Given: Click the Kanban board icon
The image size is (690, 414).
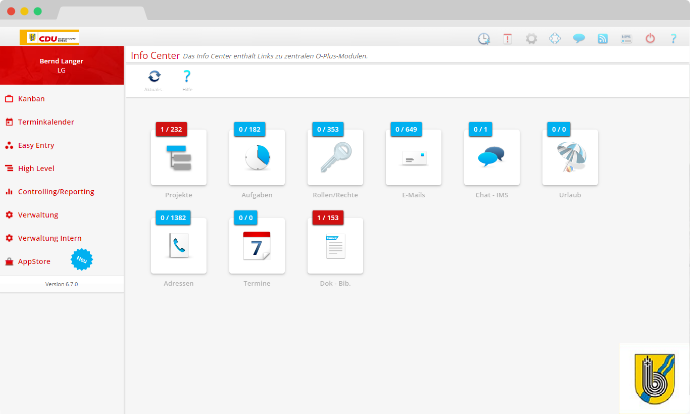Looking at the screenshot, I should tap(9, 99).
